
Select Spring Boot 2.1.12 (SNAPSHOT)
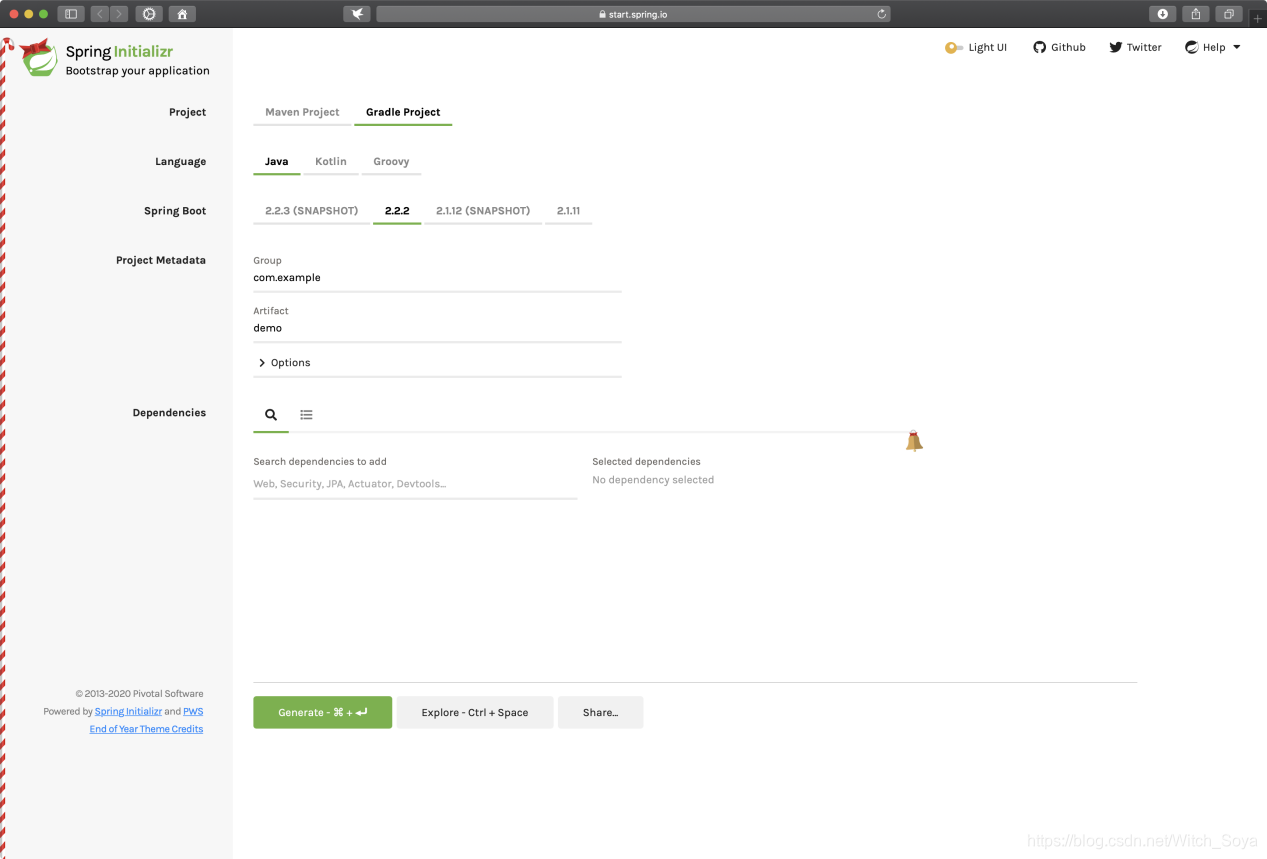pyautogui.click(x=483, y=211)
